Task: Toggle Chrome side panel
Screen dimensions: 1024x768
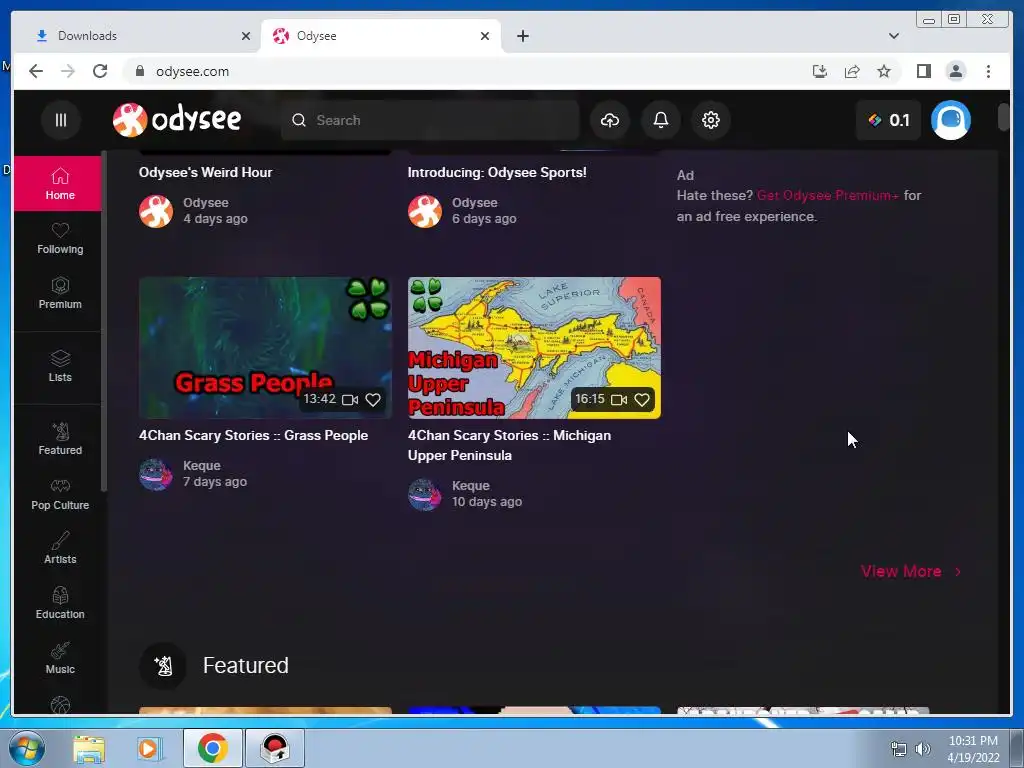Action: click(x=923, y=71)
